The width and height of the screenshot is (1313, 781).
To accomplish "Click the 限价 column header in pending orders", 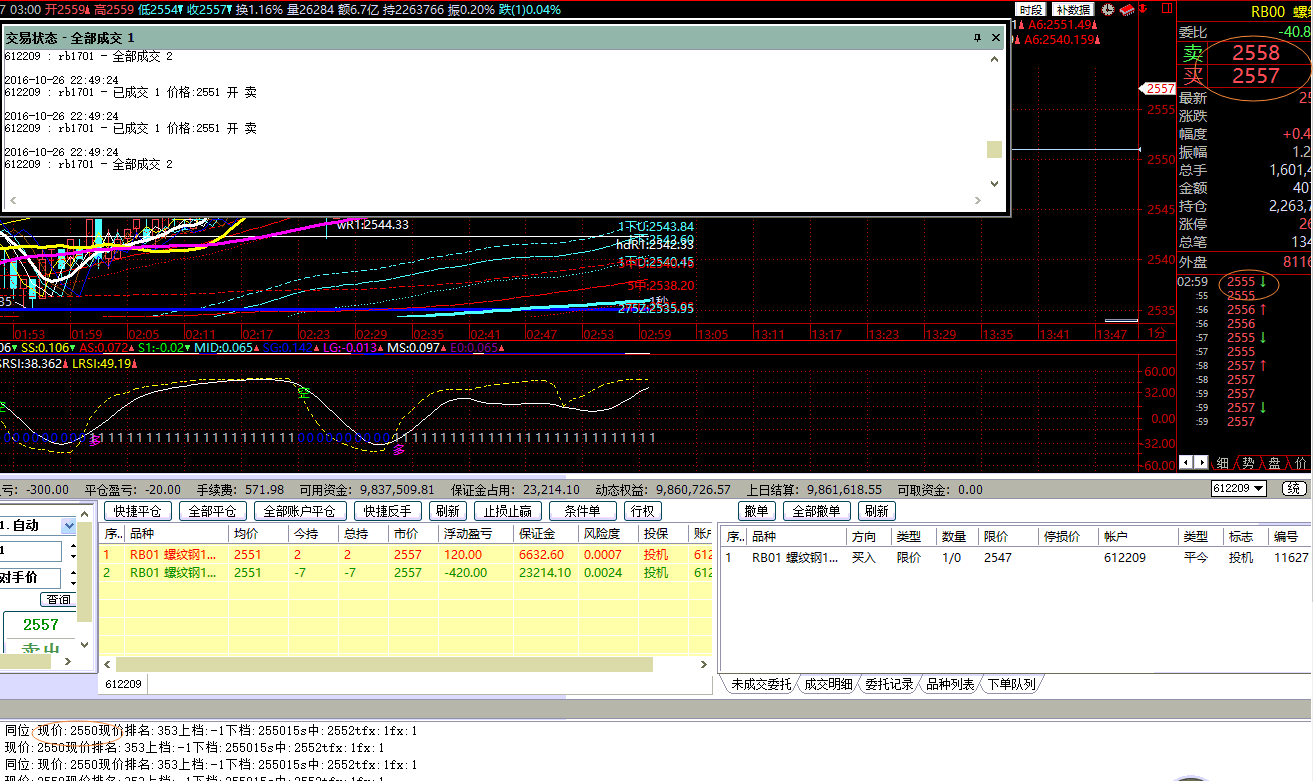I will click(x=1009, y=537).
